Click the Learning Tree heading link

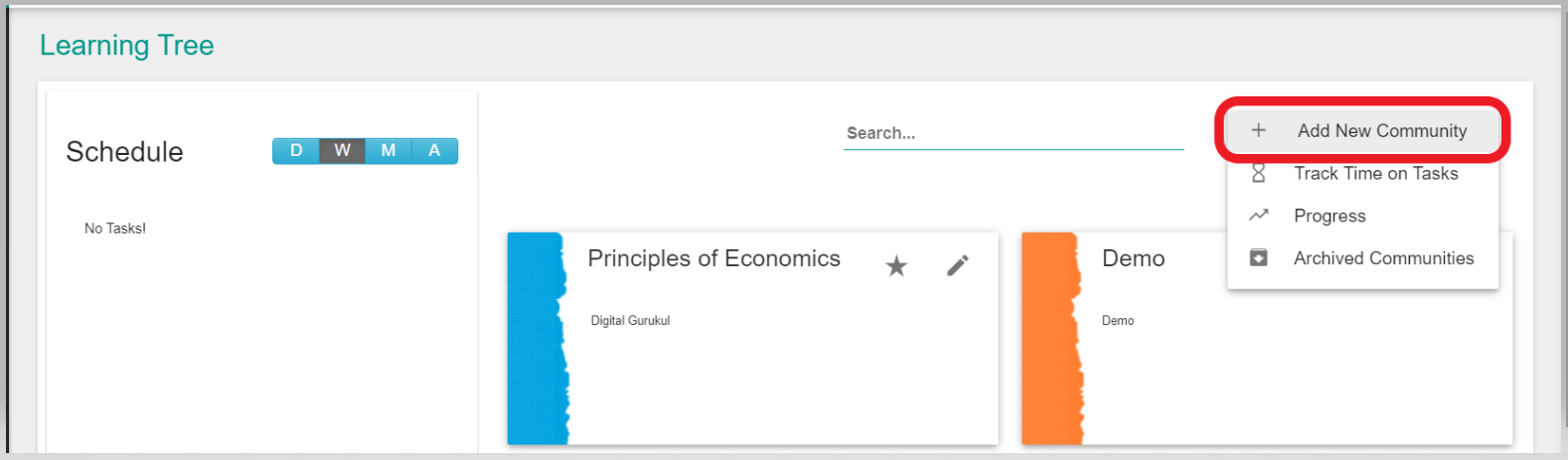click(x=126, y=46)
